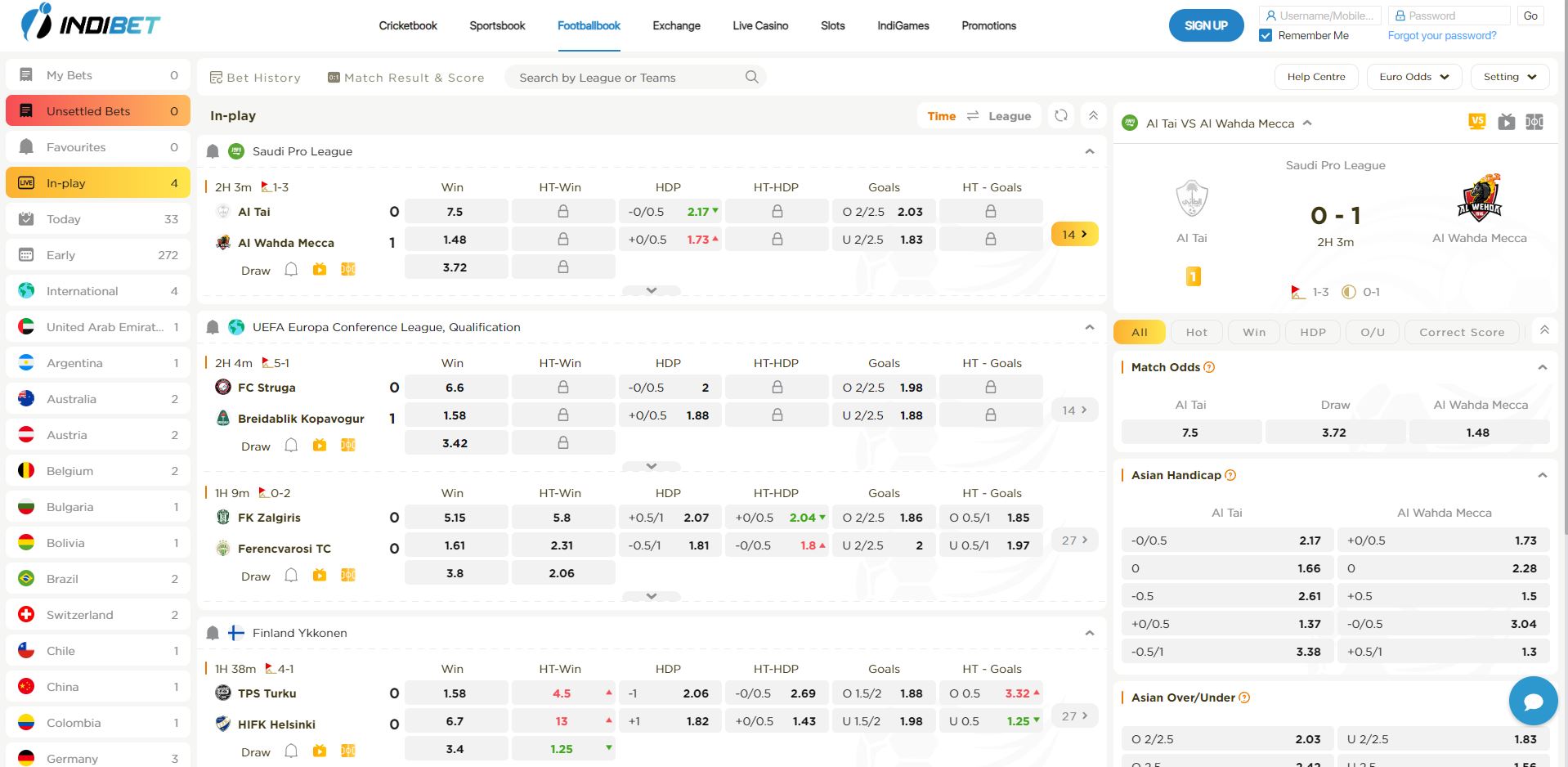Screen dimensions: 1568x767
Task: Click Forgot your password link
Action: point(1442,35)
